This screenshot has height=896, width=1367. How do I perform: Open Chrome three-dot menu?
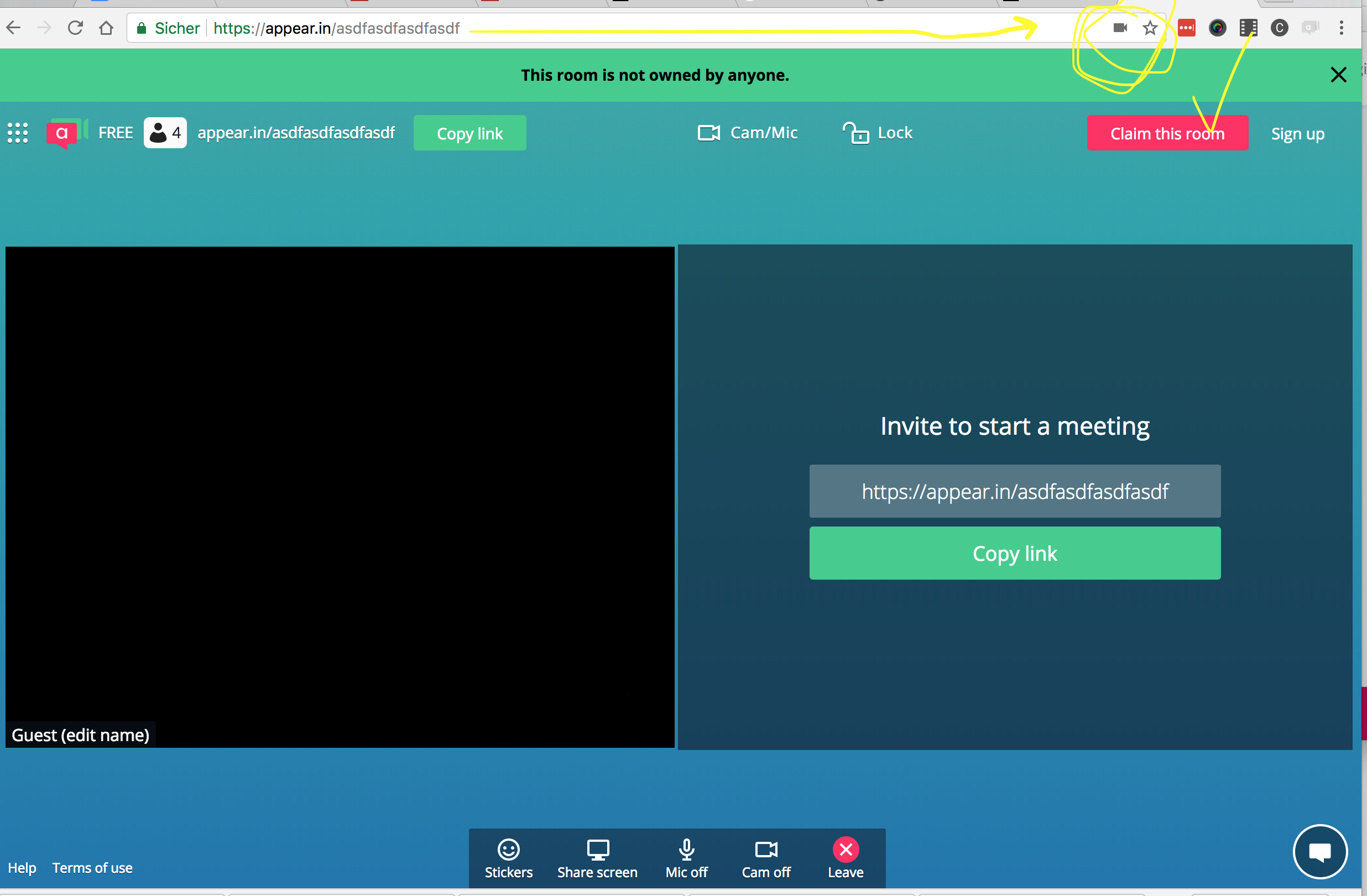pyautogui.click(x=1342, y=28)
